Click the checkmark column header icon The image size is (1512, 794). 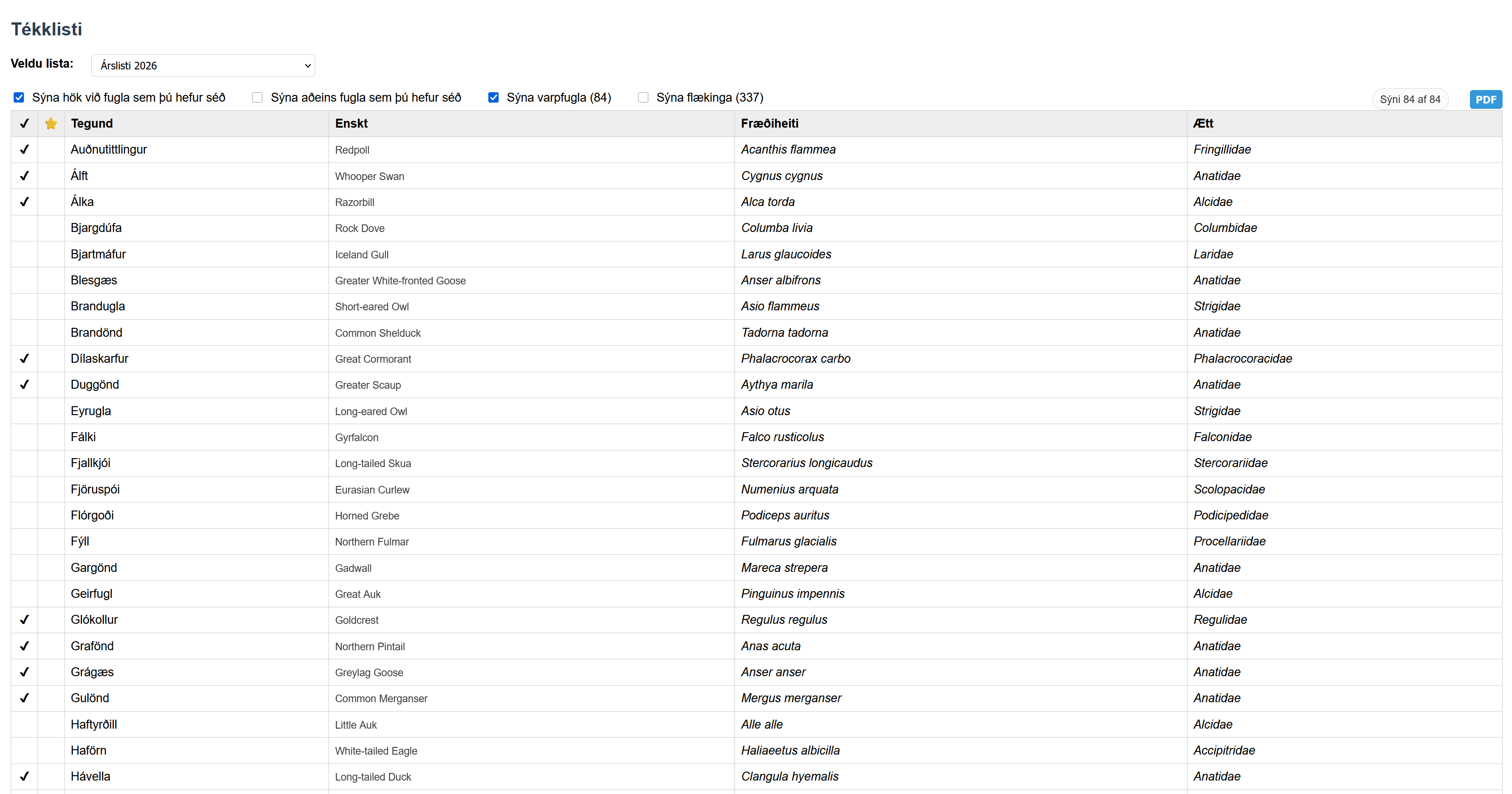[24, 123]
